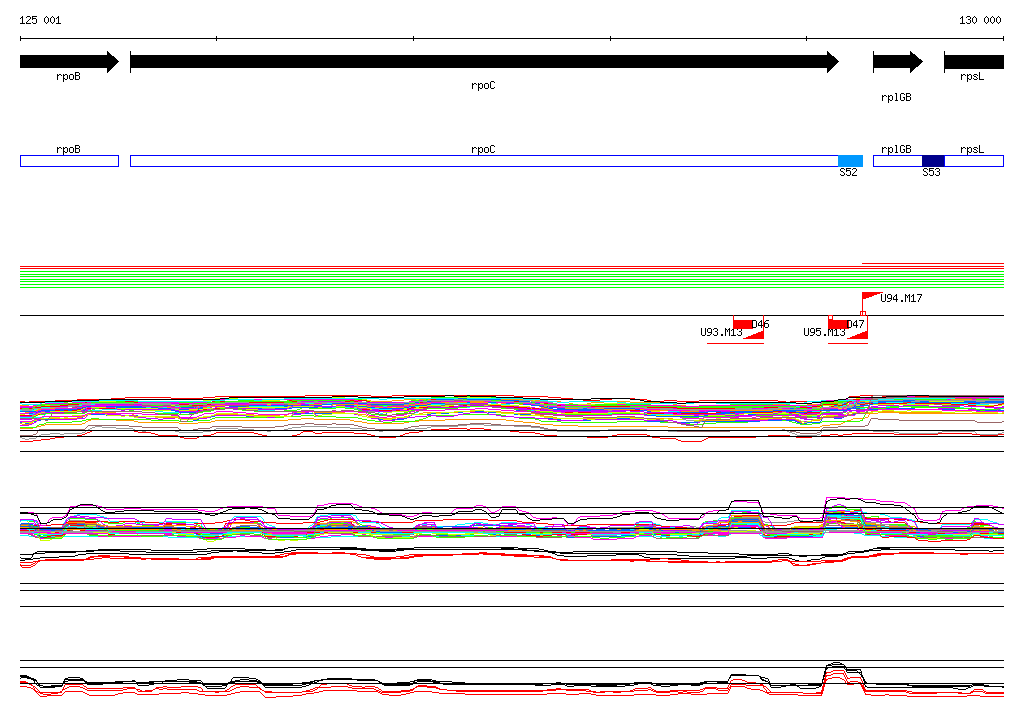This screenshot has height=714, width=1024.
Task: Click the rplGB label under the arrow
Action: click(896, 97)
